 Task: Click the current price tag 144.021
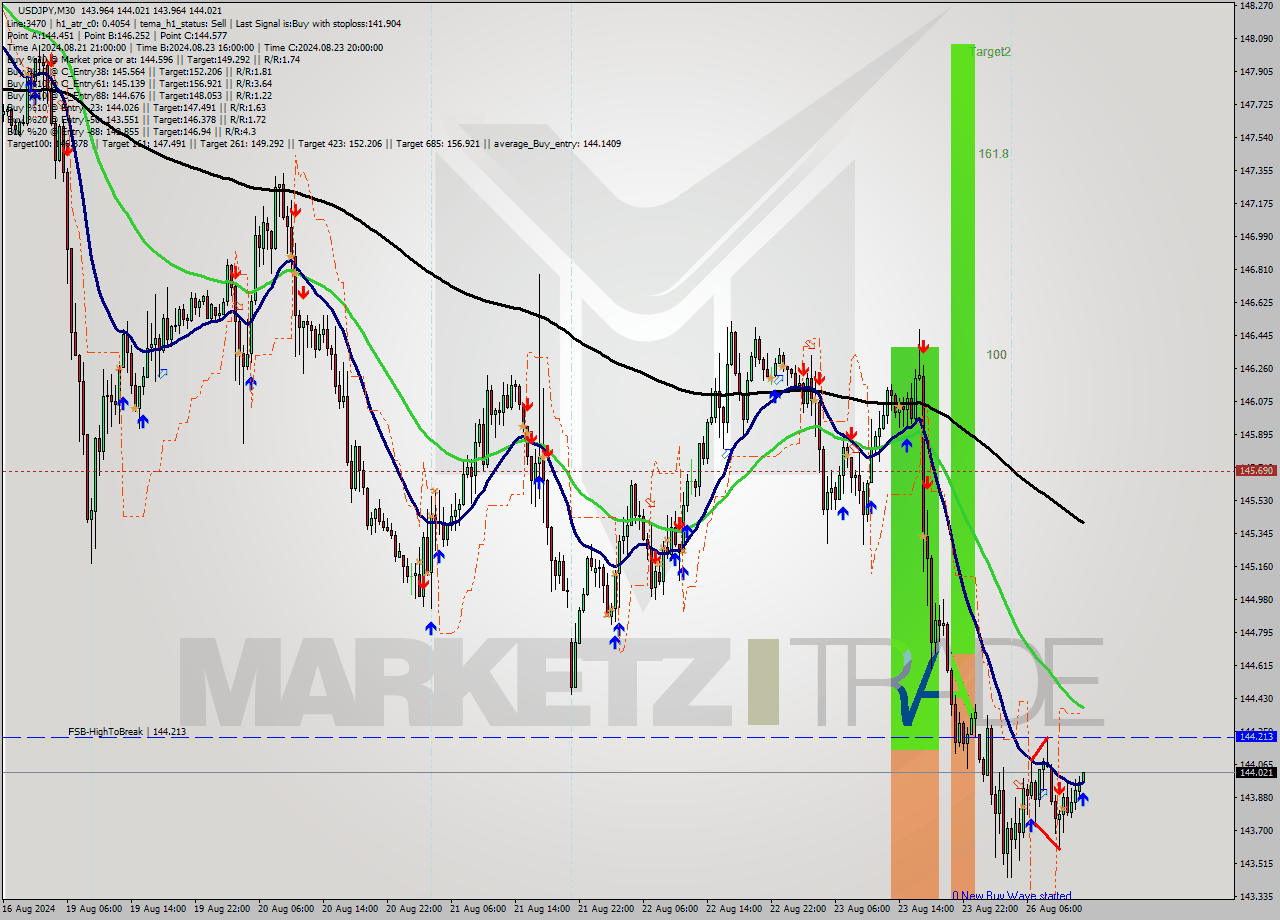pos(1255,772)
